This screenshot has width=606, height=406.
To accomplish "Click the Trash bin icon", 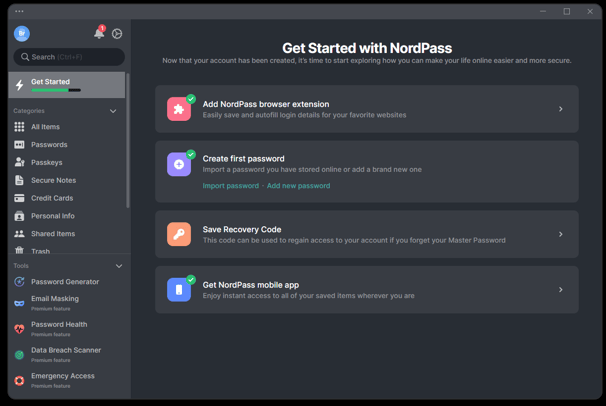I will (19, 250).
